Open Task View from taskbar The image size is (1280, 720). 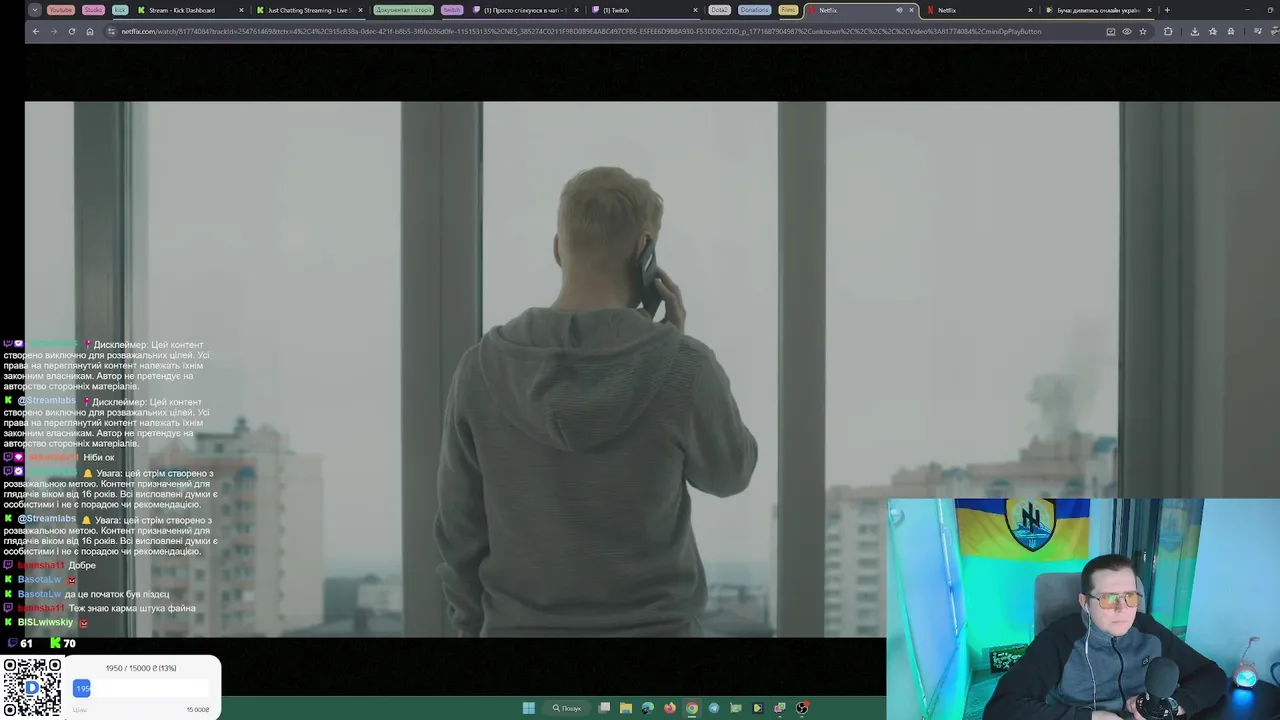tap(604, 708)
